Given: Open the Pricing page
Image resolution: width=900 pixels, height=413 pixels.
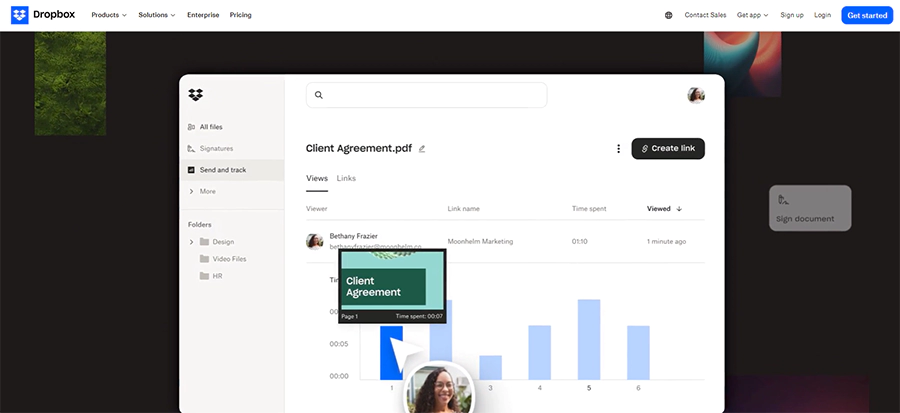Looking at the screenshot, I should click(x=240, y=15).
